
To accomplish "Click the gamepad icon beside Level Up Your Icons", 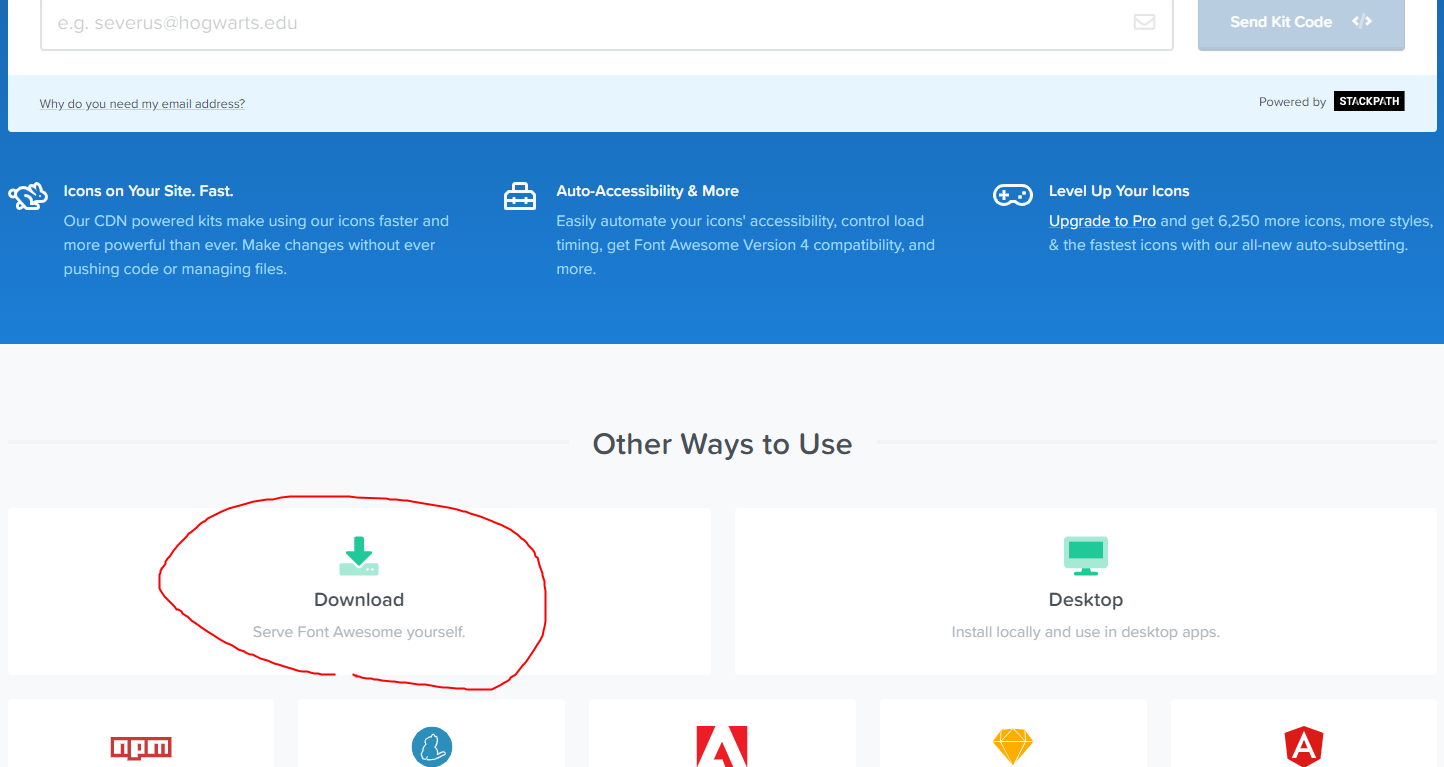I will 1012,195.
